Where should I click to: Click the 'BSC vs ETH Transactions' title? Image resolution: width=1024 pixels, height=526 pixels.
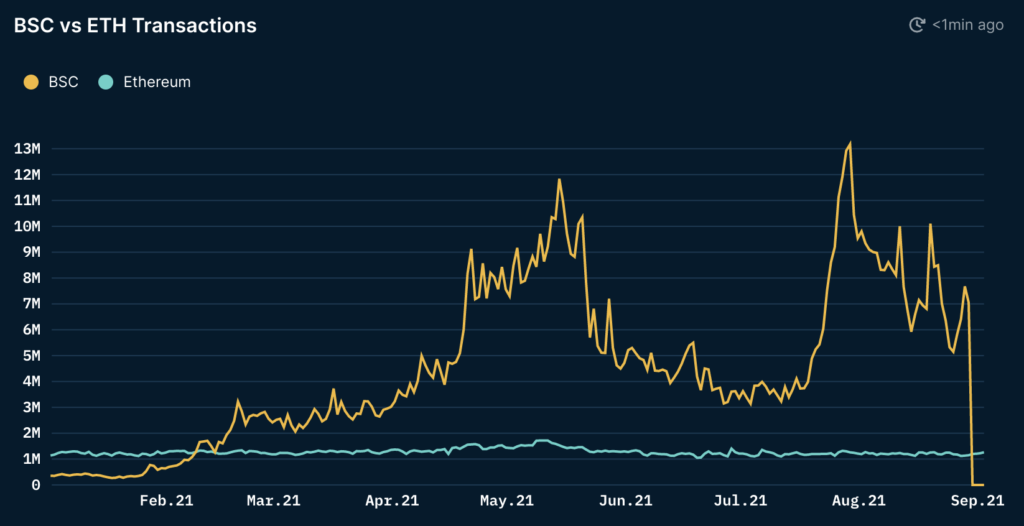(x=135, y=26)
